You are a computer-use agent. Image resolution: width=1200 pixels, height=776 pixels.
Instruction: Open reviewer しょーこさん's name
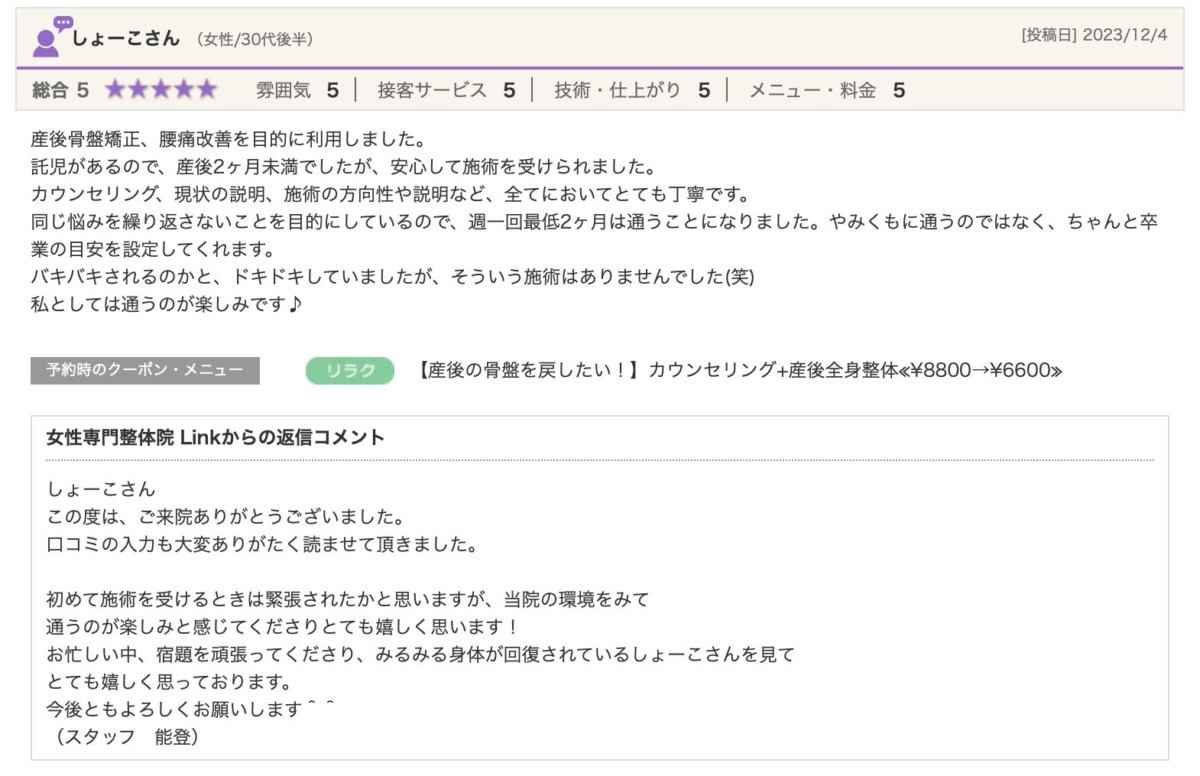pyautogui.click(x=126, y=39)
